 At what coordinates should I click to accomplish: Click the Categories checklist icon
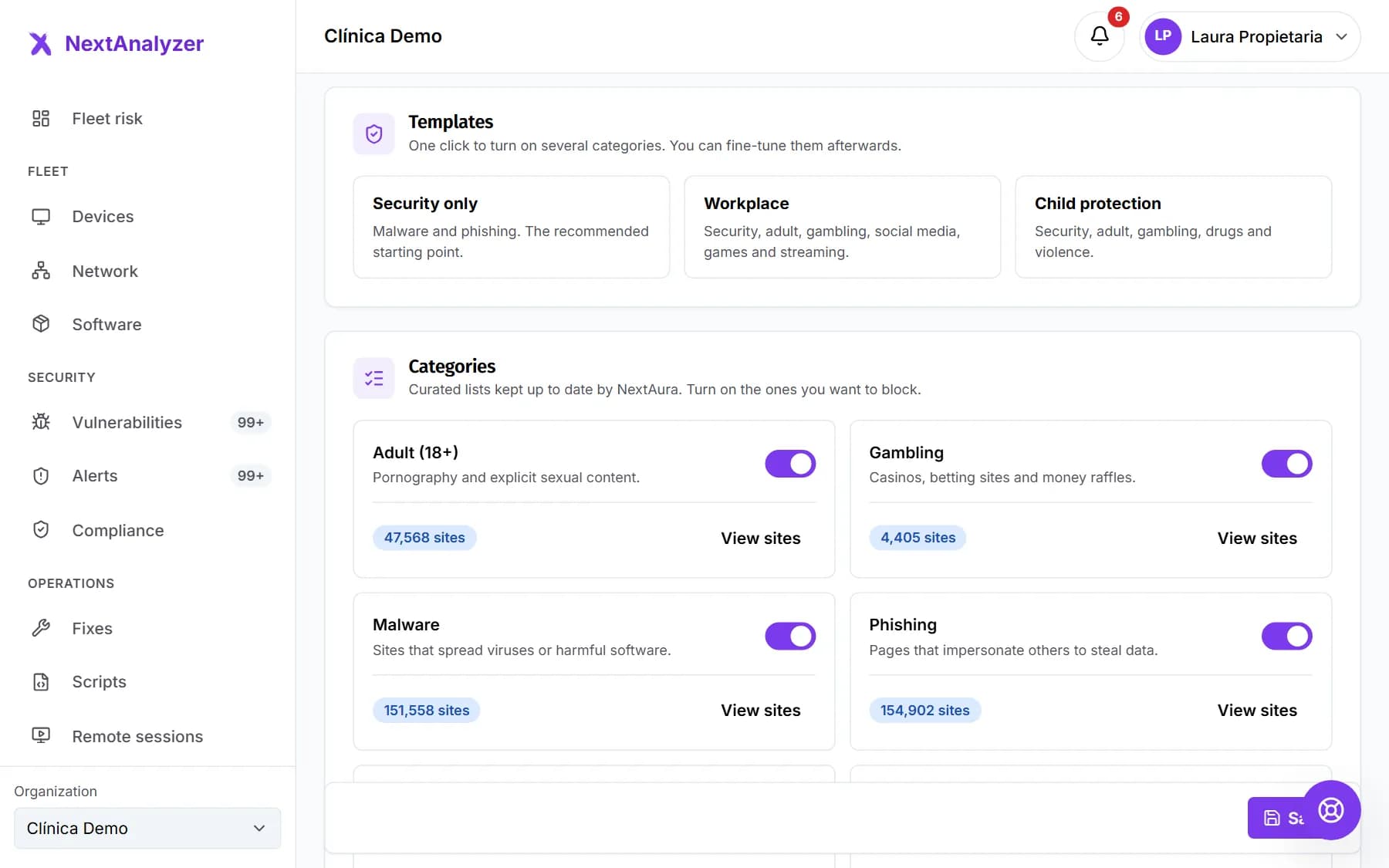tap(374, 378)
